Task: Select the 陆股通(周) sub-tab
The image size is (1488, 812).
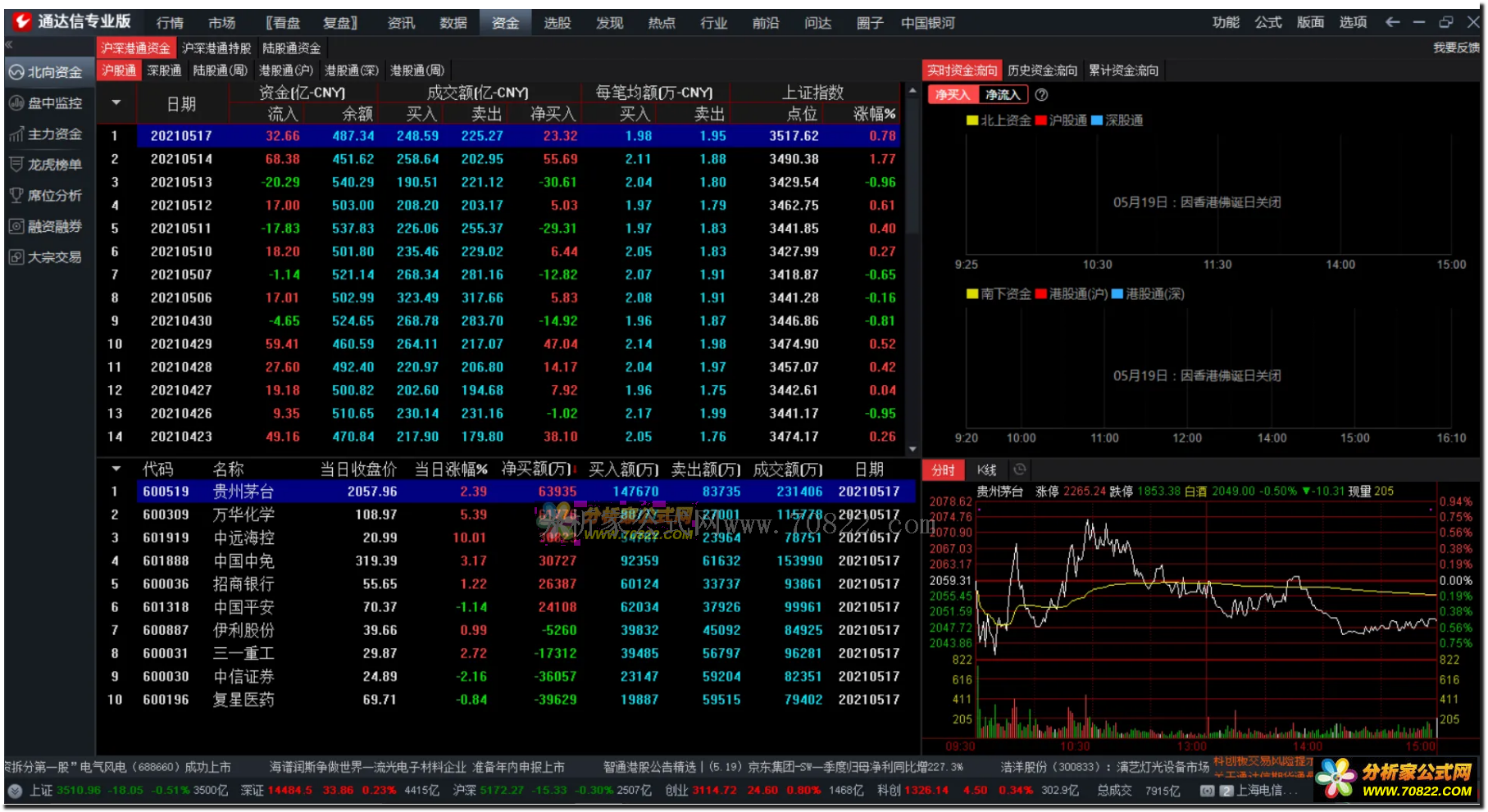Action: pyautogui.click(x=220, y=70)
